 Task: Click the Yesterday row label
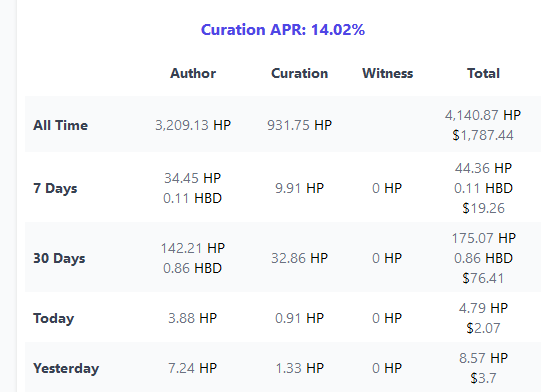click(66, 369)
